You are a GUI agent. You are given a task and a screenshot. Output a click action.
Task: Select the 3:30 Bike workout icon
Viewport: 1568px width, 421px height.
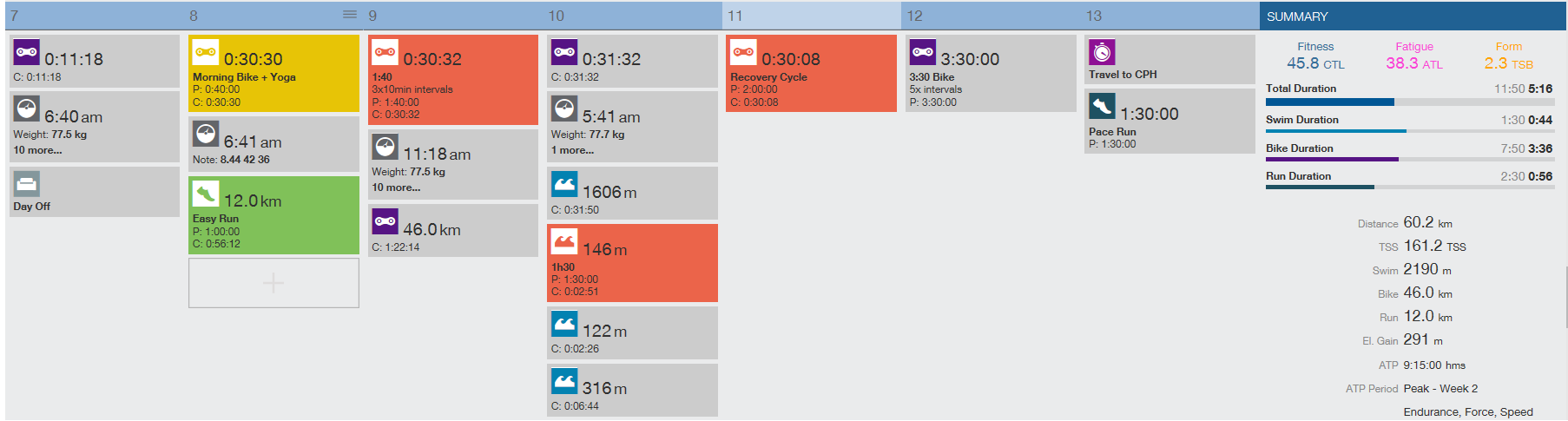pos(923,53)
